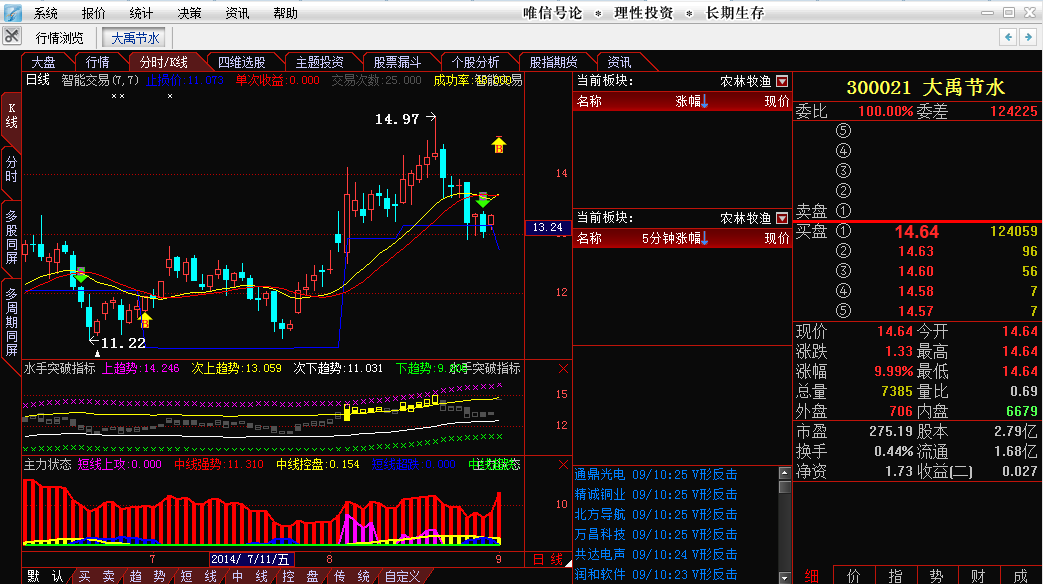Open the 决策 menu
This screenshot has height=584, width=1043.
pyautogui.click(x=189, y=13)
